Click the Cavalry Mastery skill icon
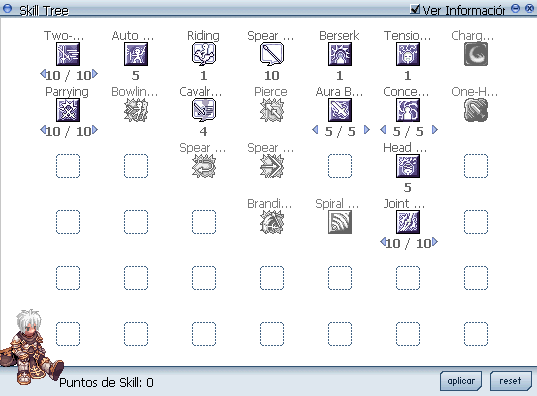The height and width of the screenshot is (396, 537). (x=204, y=110)
